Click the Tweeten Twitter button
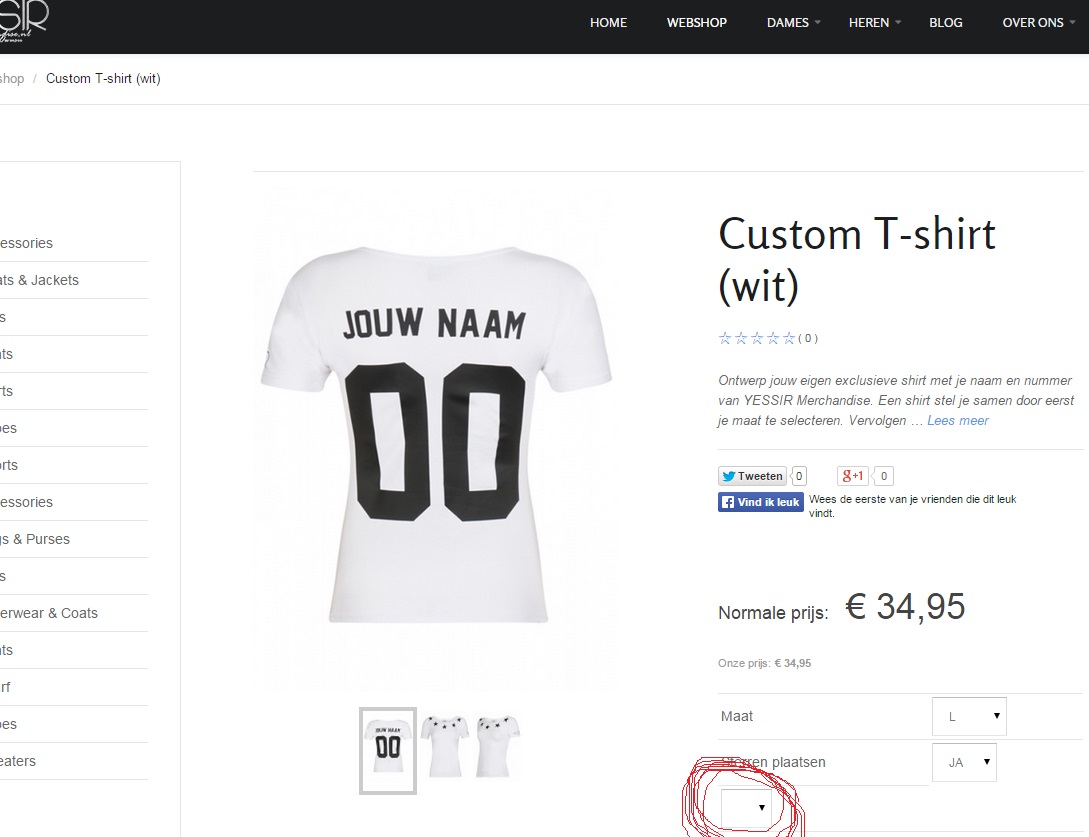 (x=752, y=476)
